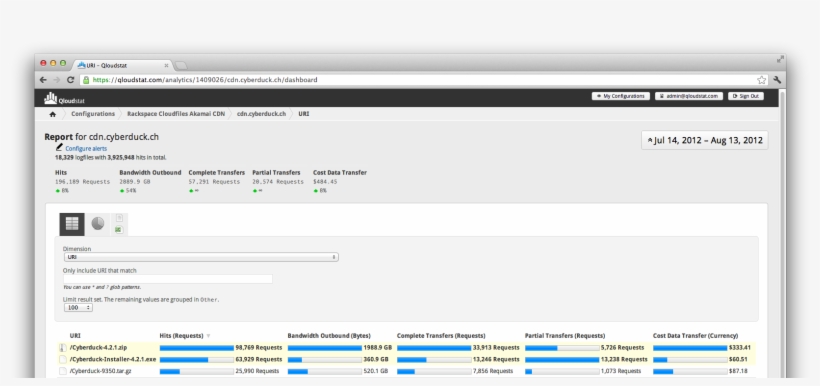This screenshot has height=386, width=820.
Task: Click the /Cyberduck-4.2.1.zip row name
Action: (x=98, y=348)
